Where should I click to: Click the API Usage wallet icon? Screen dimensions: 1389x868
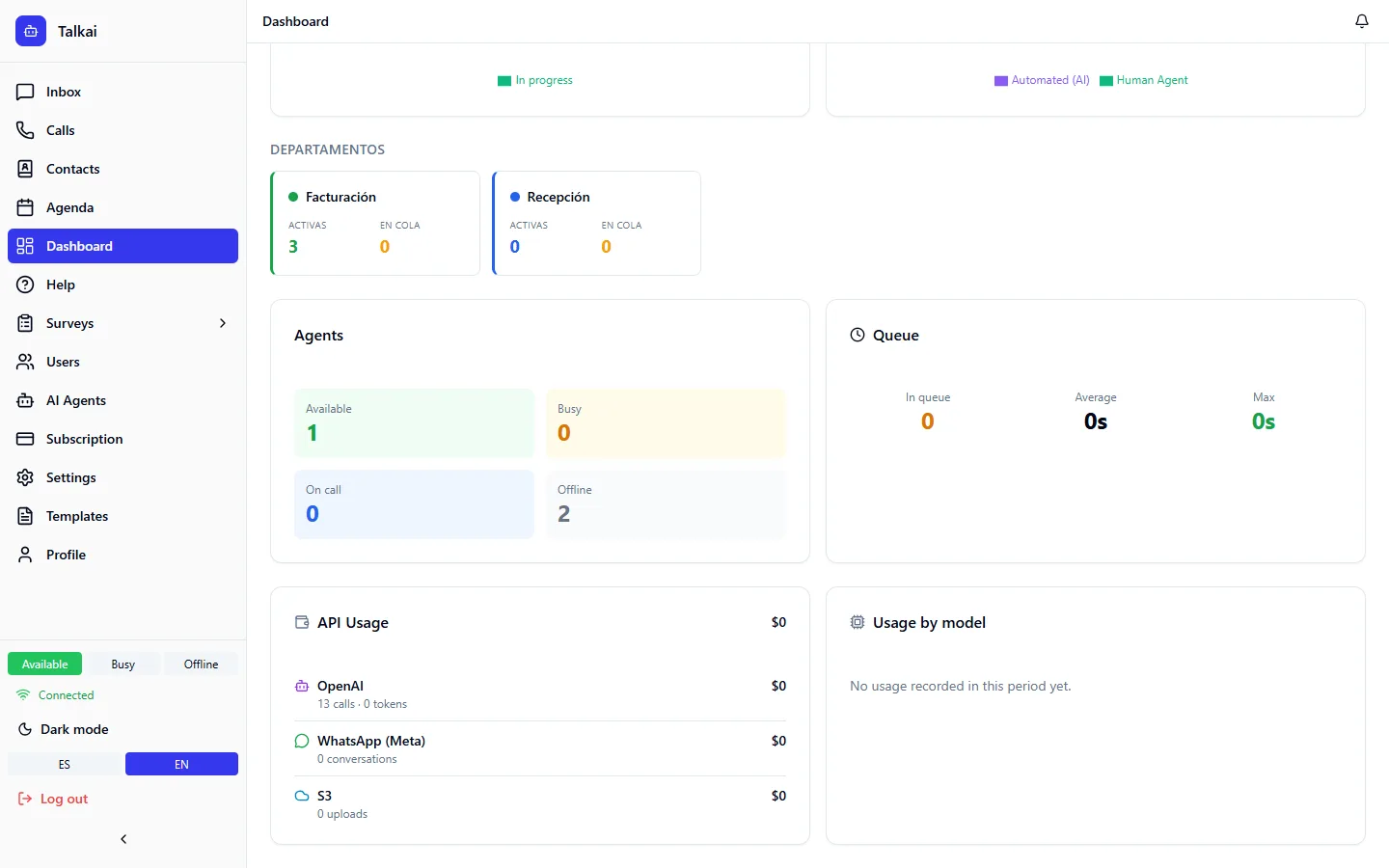point(302,622)
